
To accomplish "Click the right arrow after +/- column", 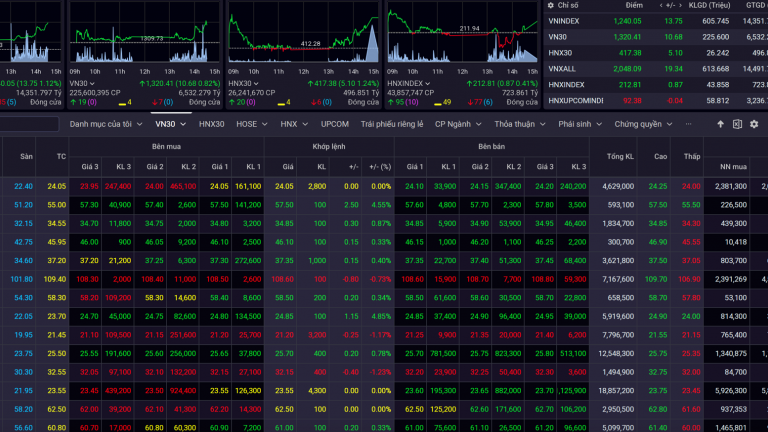I will coord(680,5).
